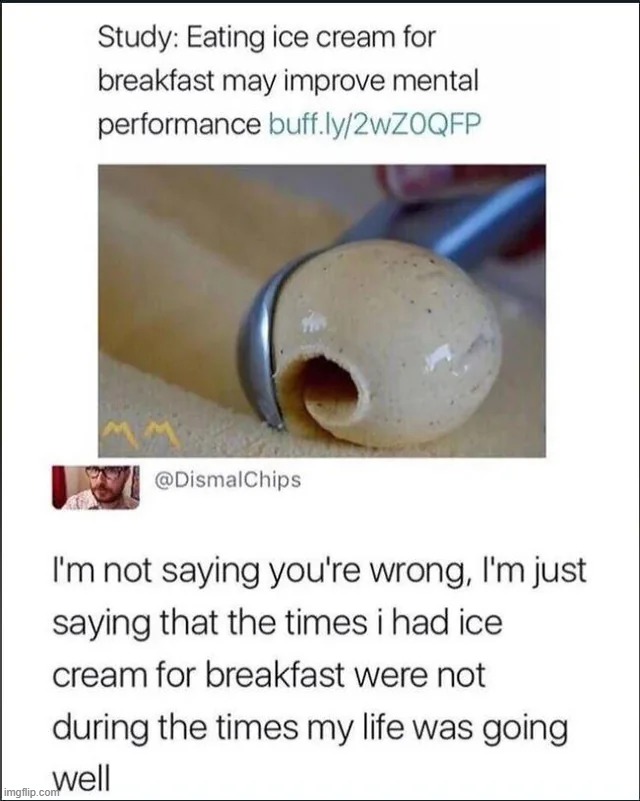Viewport: 640px width, 801px height.
Task: Click "saying that the times i had ice" line
Action: pos(277,623)
